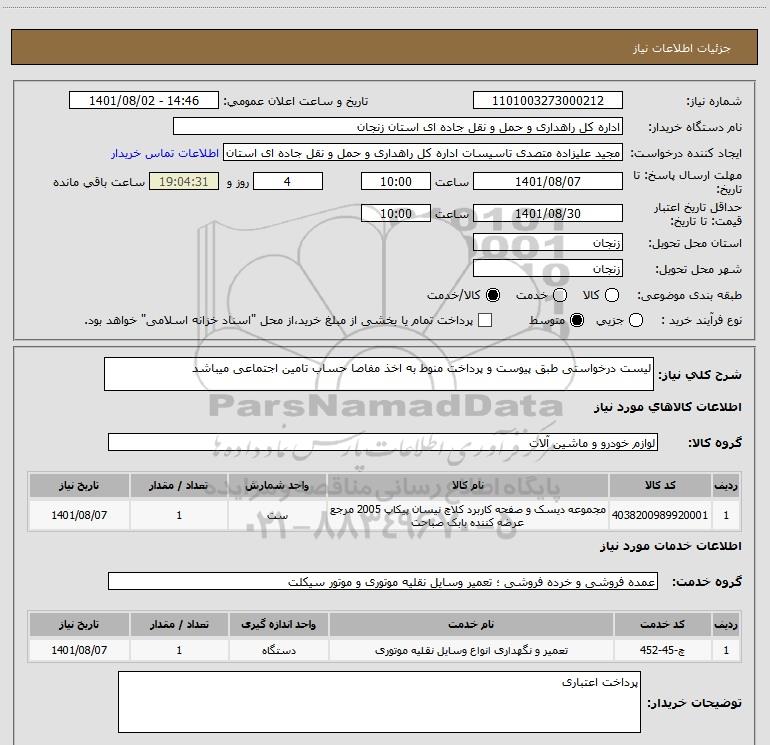The width and height of the screenshot is (770, 745).
Task: Click the گروه خدمت field عمده فروشی
Action: pyautogui.click(x=383, y=581)
